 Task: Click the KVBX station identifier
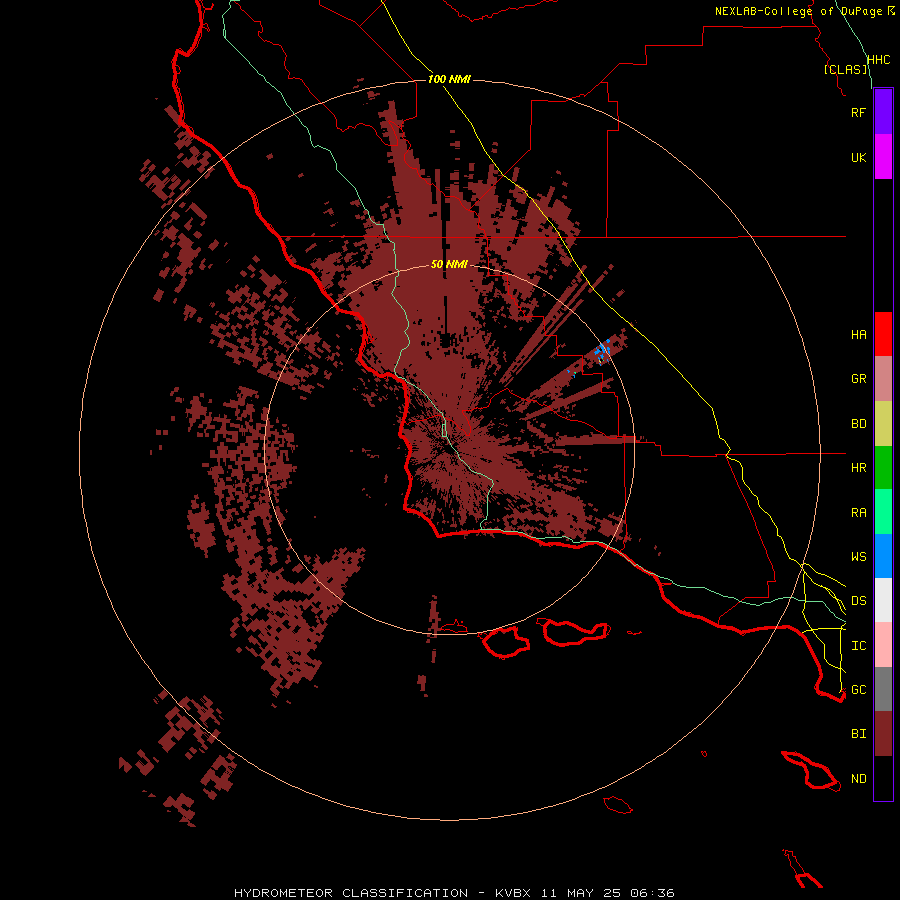(513, 893)
